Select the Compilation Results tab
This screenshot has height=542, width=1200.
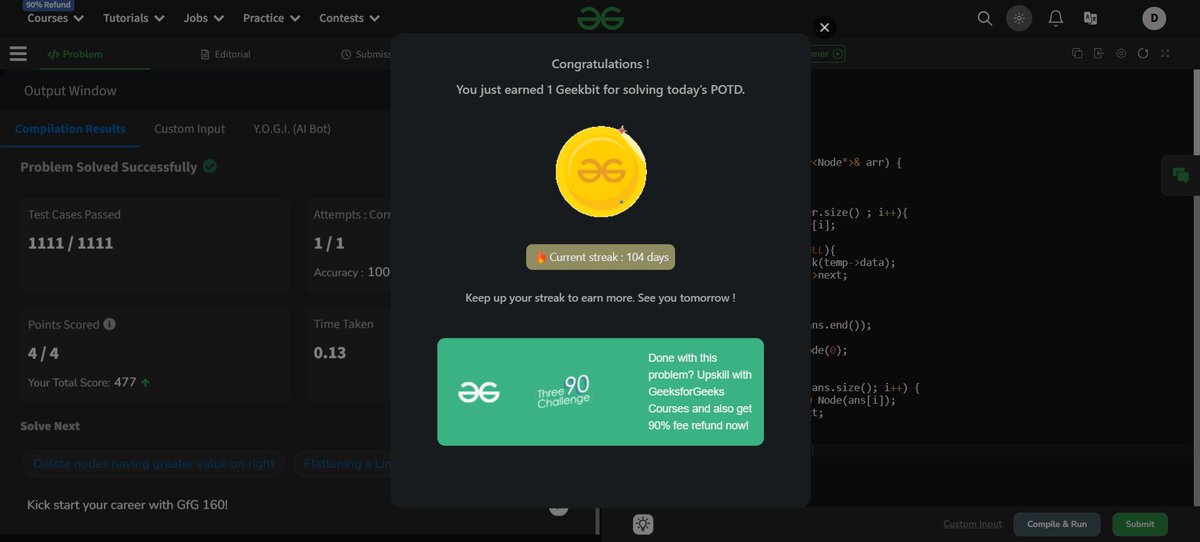71,129
